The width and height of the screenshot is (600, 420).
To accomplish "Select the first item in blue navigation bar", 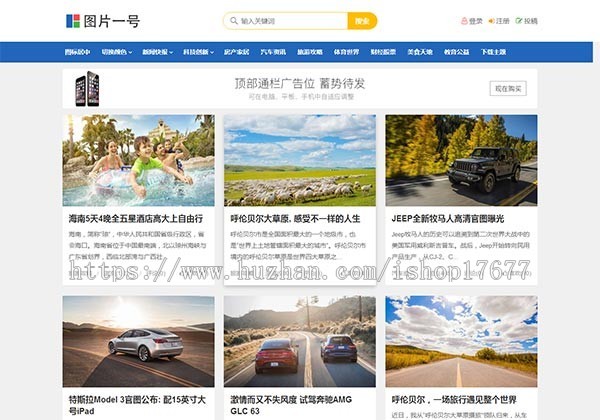I will 77,52.
